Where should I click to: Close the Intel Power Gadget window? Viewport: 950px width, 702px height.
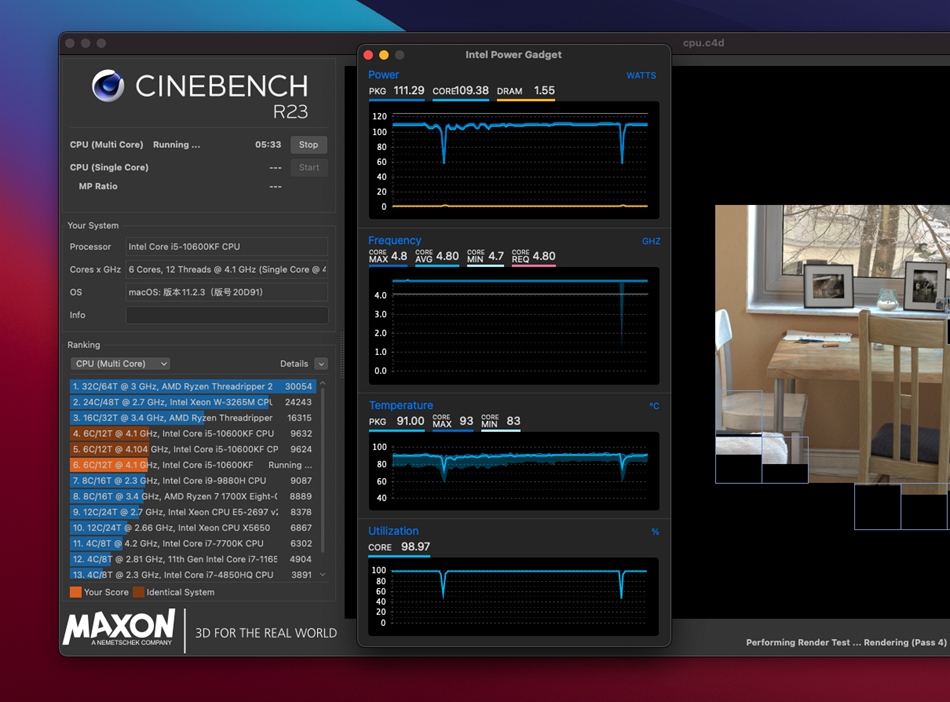point(368,55)
